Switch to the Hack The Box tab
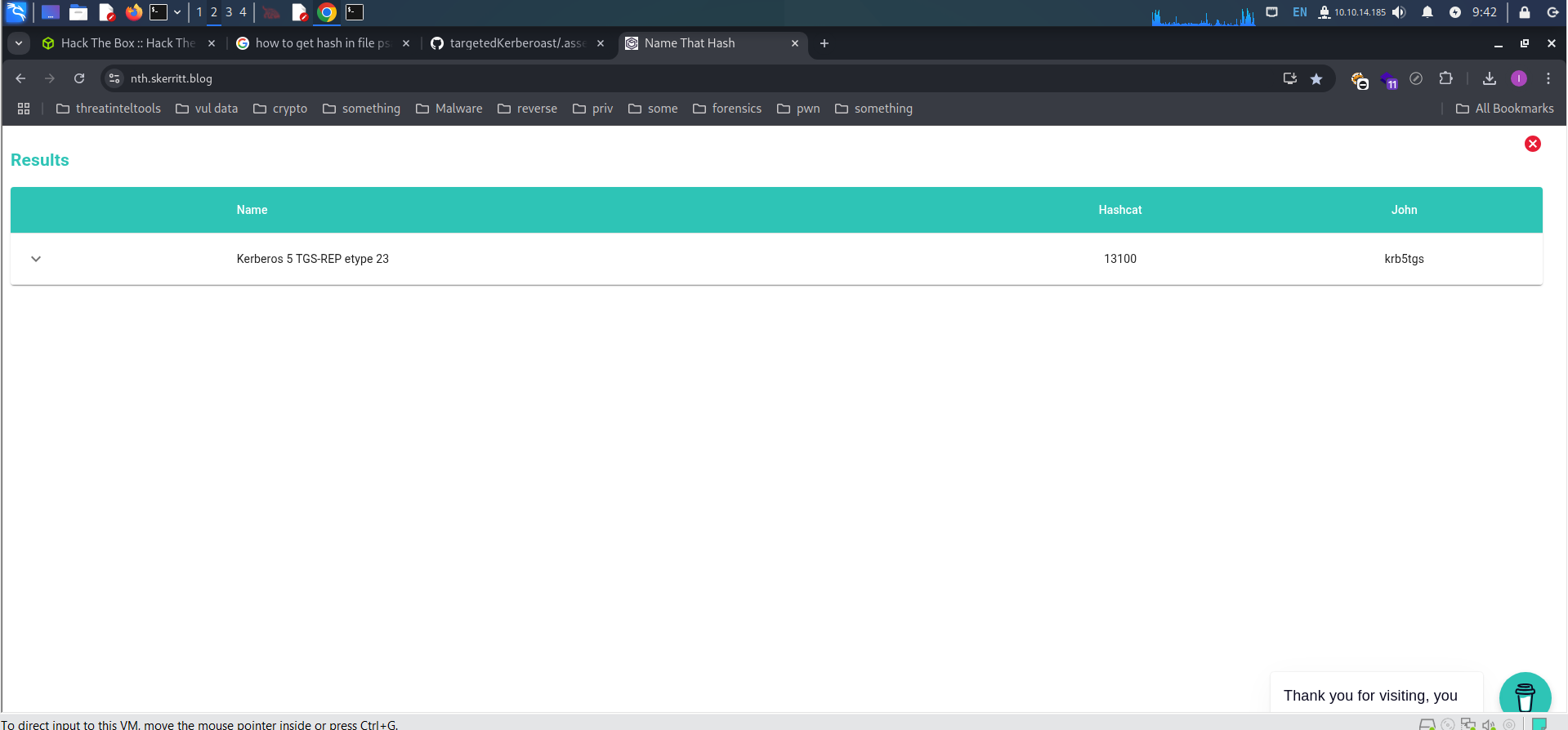The image size is (1568, 730). click(127, 43)
